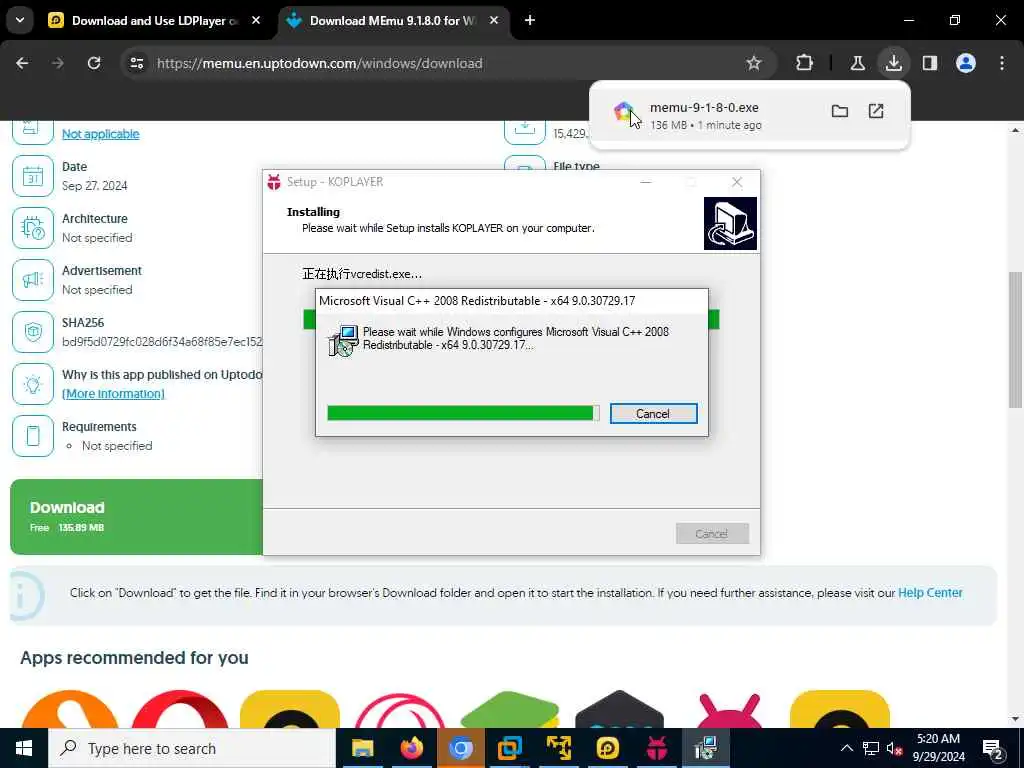
Task: Reload the current page
Action: 94,63
